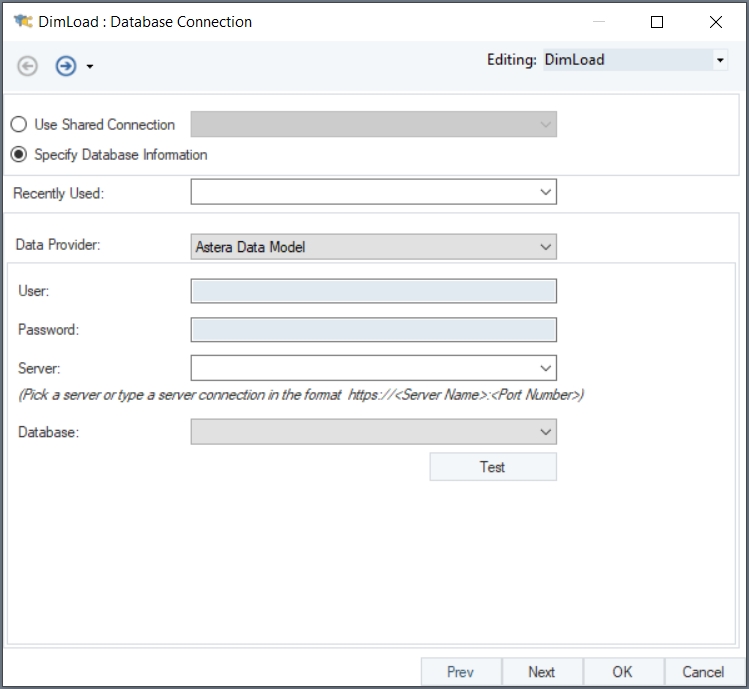749x689 pixels.
Task: Click the DimLoad app icon in title bar
Action: (x=22, y=21)
